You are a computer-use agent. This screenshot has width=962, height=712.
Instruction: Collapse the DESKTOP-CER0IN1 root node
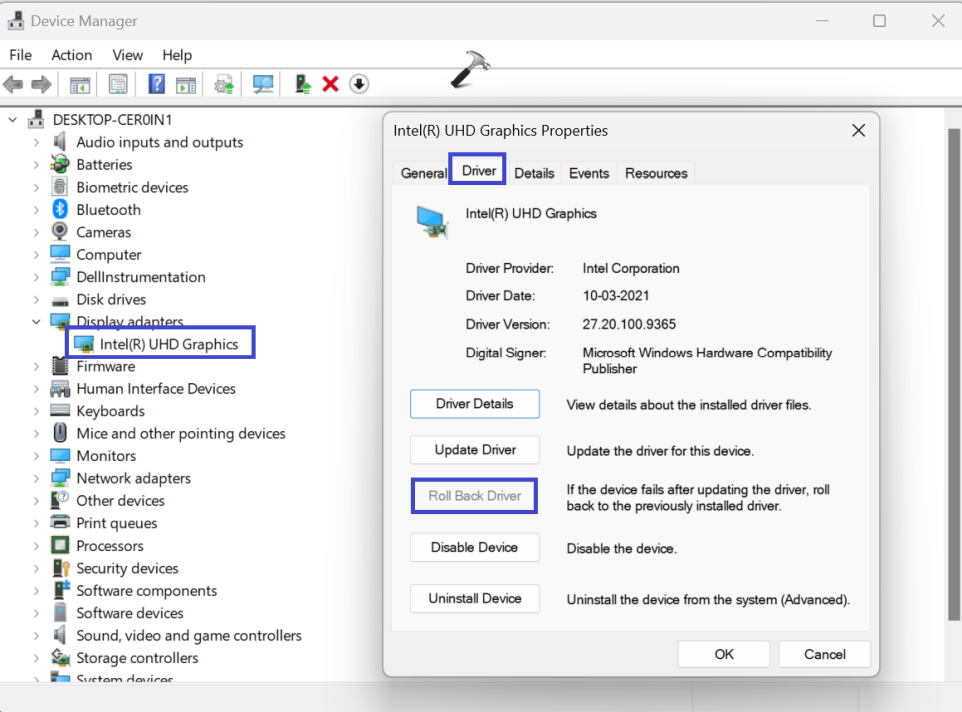click(x=13, y=120)
